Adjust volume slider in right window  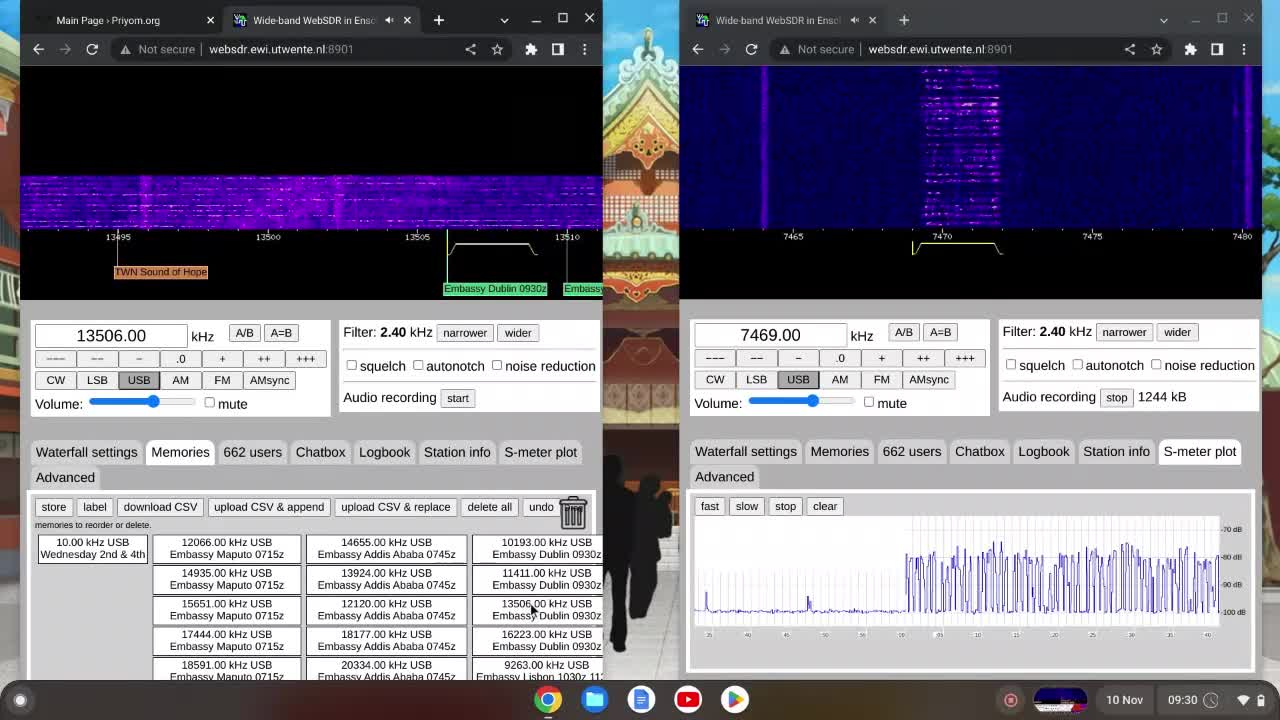pyautogui.click(x=801, y=401)
